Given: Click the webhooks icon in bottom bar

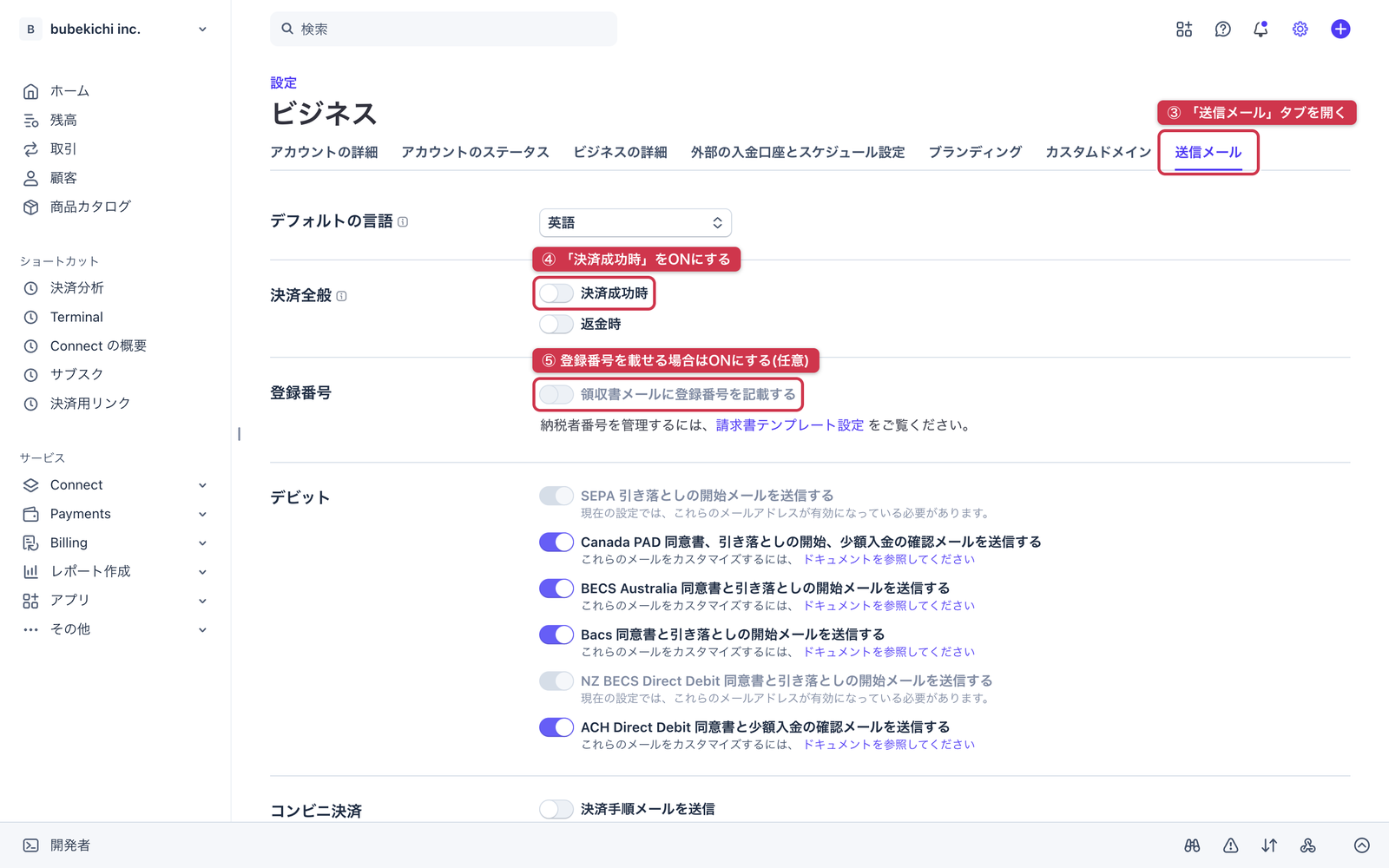Looking at the screenshot, I should point(1307,845).
